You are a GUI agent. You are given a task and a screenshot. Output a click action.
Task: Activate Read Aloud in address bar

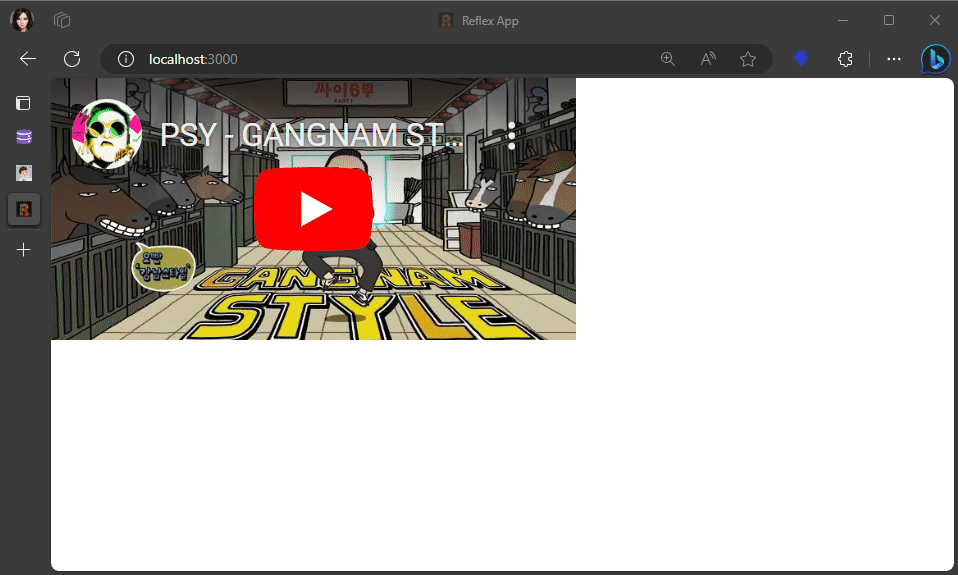click(x=708, y=59)
